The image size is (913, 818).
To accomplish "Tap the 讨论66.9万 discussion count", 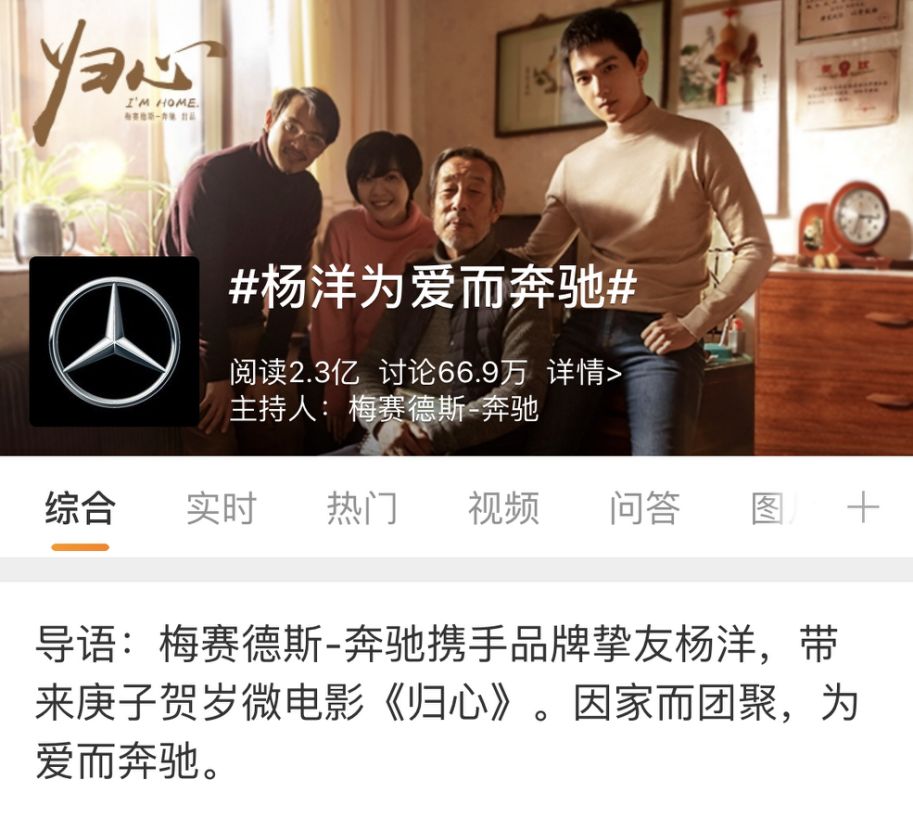I will 453,372.
